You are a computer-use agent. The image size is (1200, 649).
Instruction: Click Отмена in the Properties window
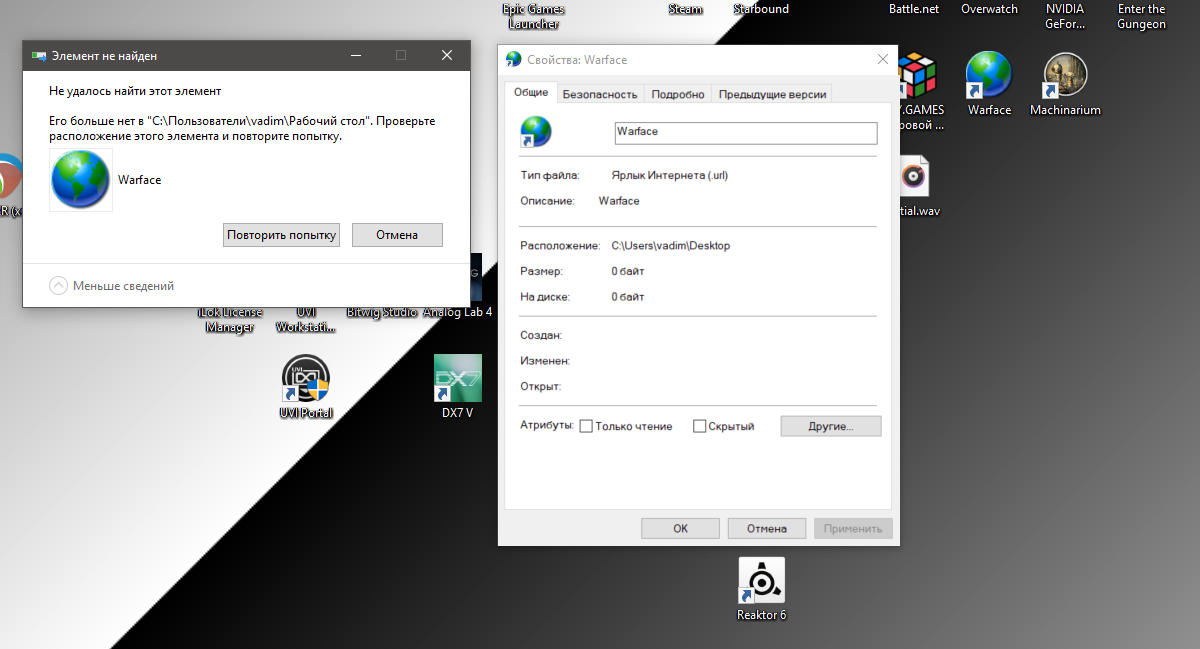pyautogui.click(x=767, y=528)
